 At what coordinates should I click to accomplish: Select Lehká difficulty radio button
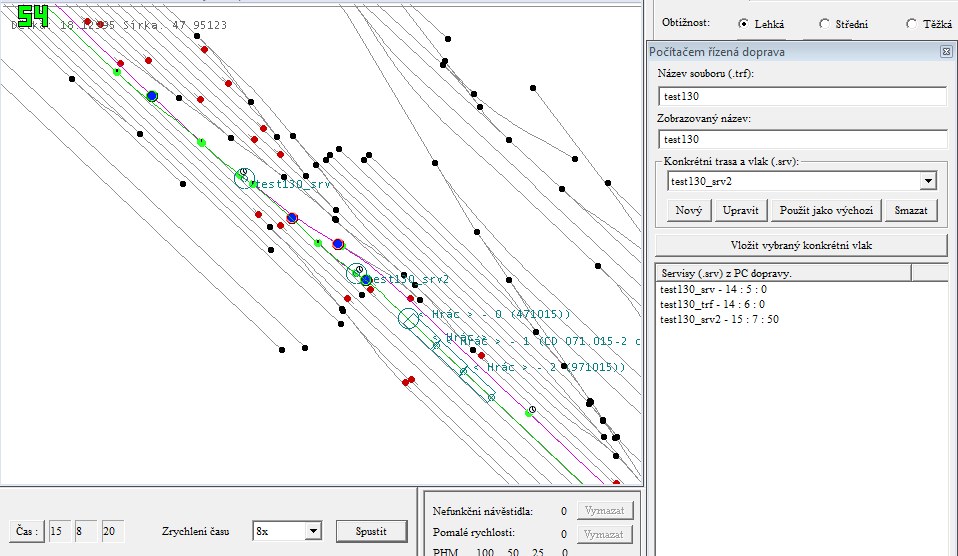[x=743, y=23]
